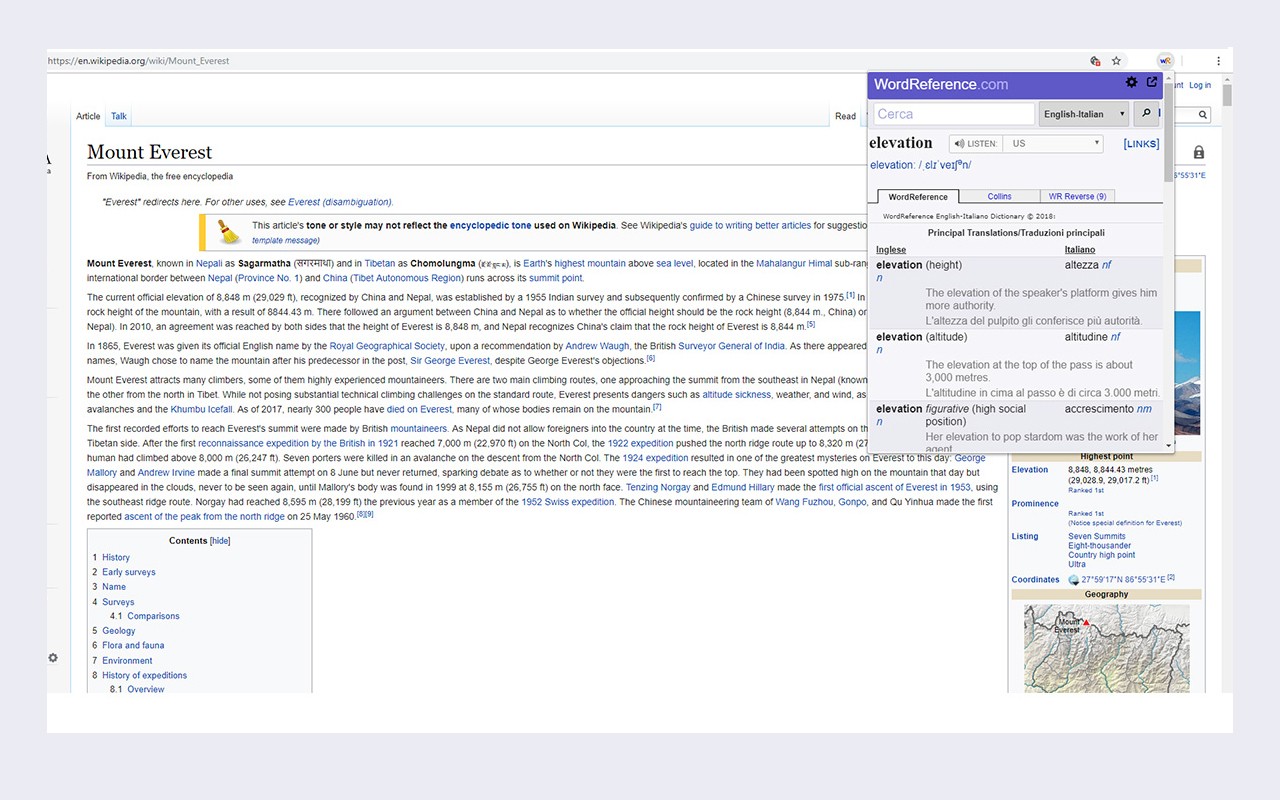
Task: Jump to Early surveys section
Action: [129, 573]
